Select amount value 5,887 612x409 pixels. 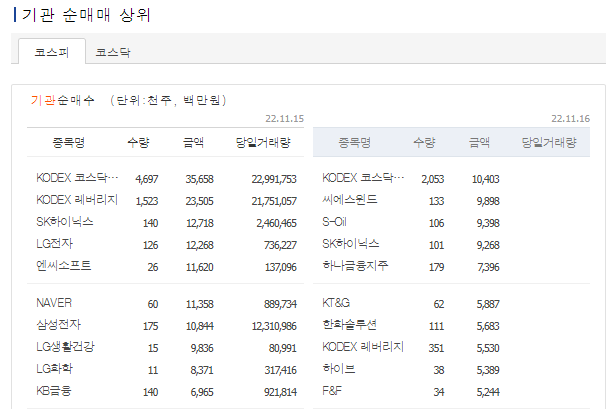[x=488, y=304]
